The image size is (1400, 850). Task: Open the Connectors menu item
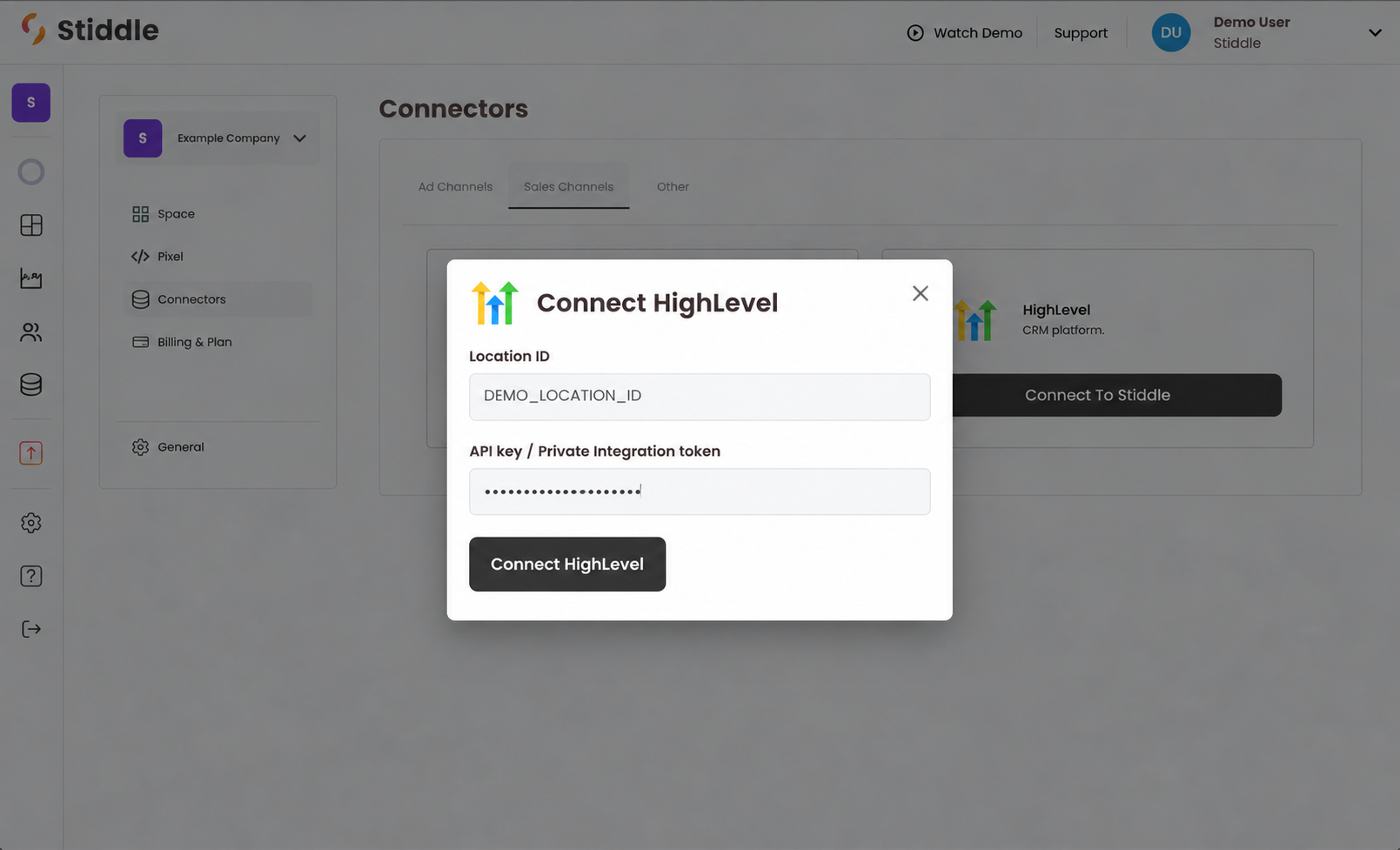click(217, 299)
